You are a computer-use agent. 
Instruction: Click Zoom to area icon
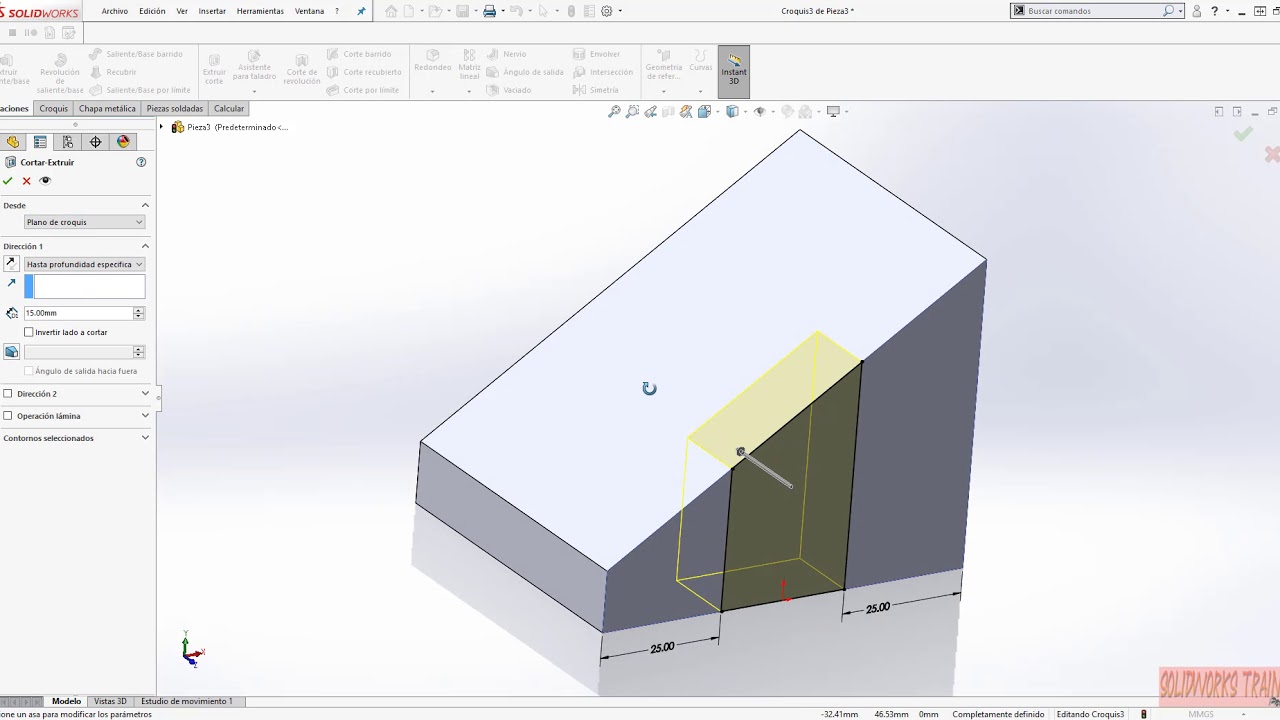[632, 112]
